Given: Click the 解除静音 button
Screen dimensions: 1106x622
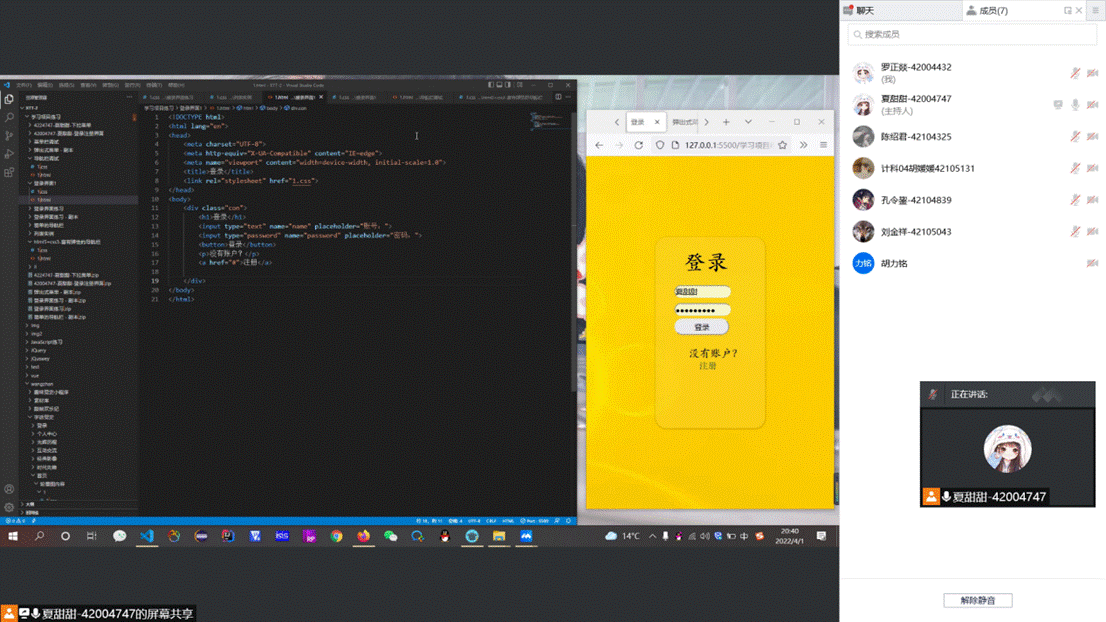Looking at the screenshot, I should [977, 600].
